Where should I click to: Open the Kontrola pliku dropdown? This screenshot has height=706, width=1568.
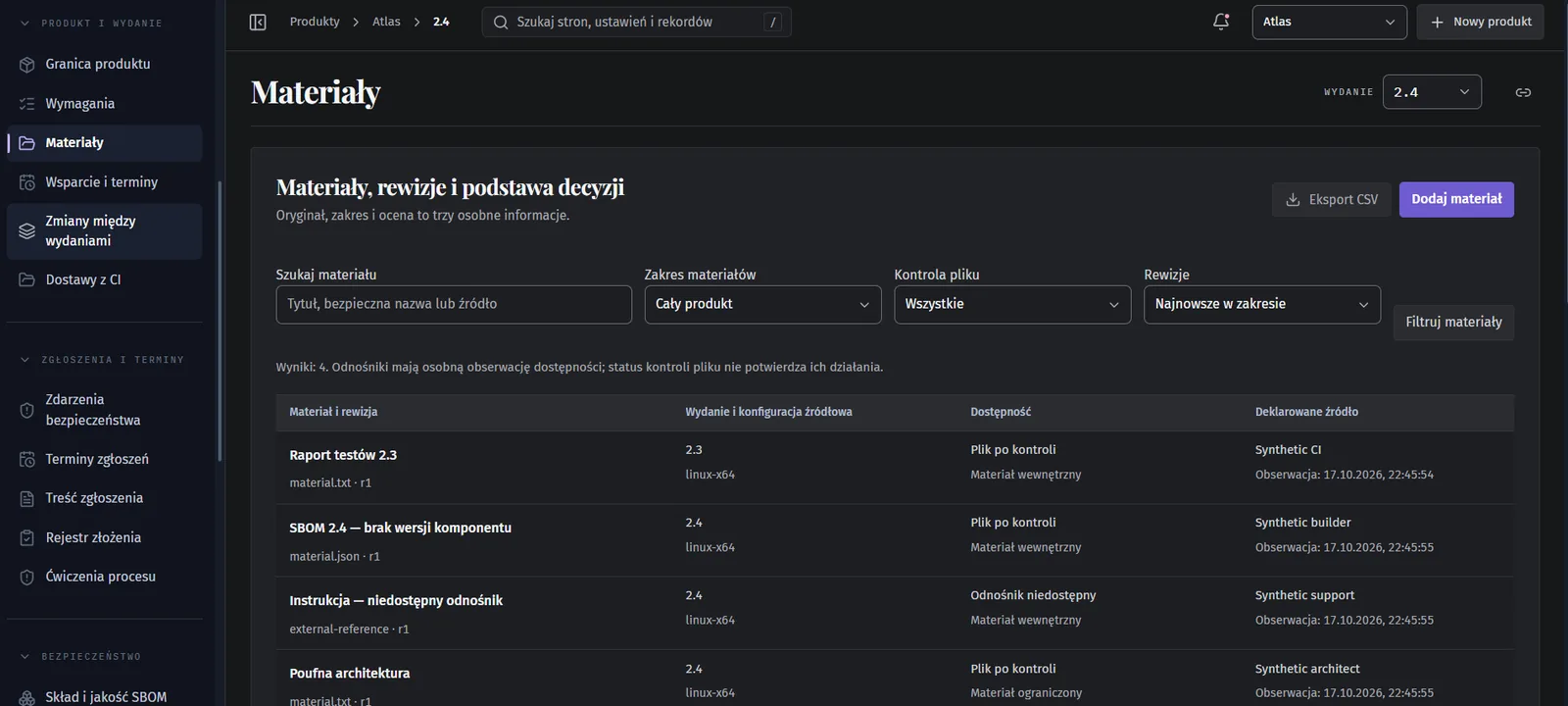1012,304
